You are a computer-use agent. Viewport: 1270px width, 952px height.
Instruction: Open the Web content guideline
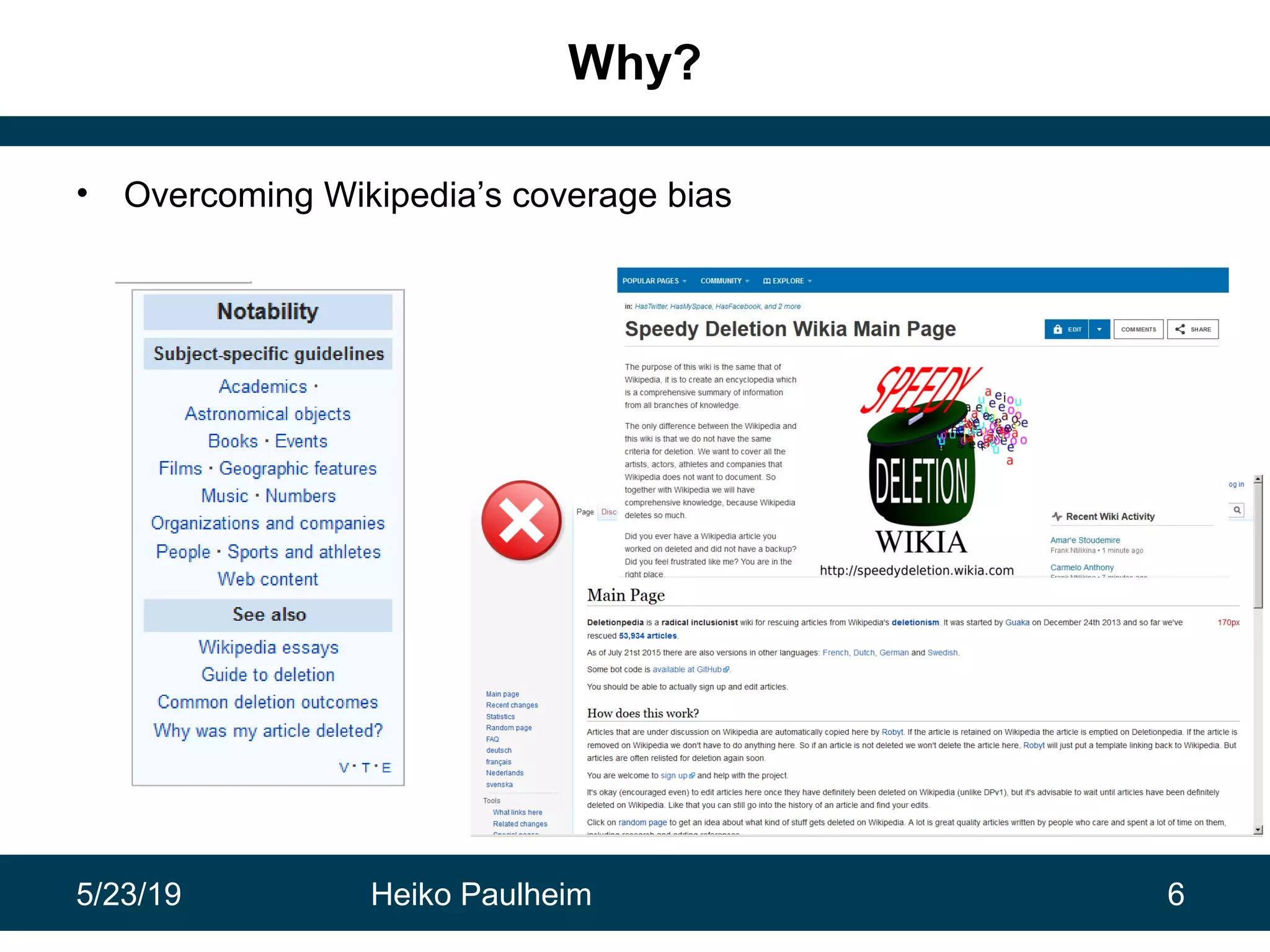pyautogui.click(x=268, y=579)
